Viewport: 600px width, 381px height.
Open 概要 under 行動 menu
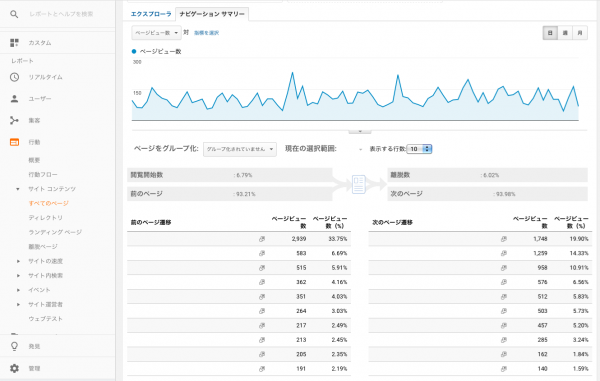[34, 160]
